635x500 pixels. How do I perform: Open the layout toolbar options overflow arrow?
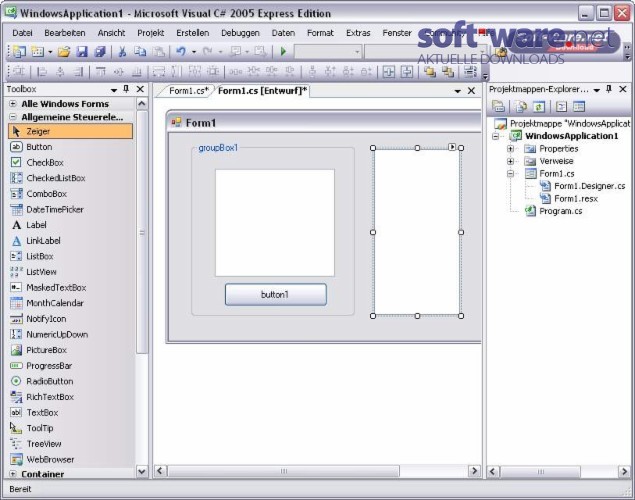click(485, 76)
